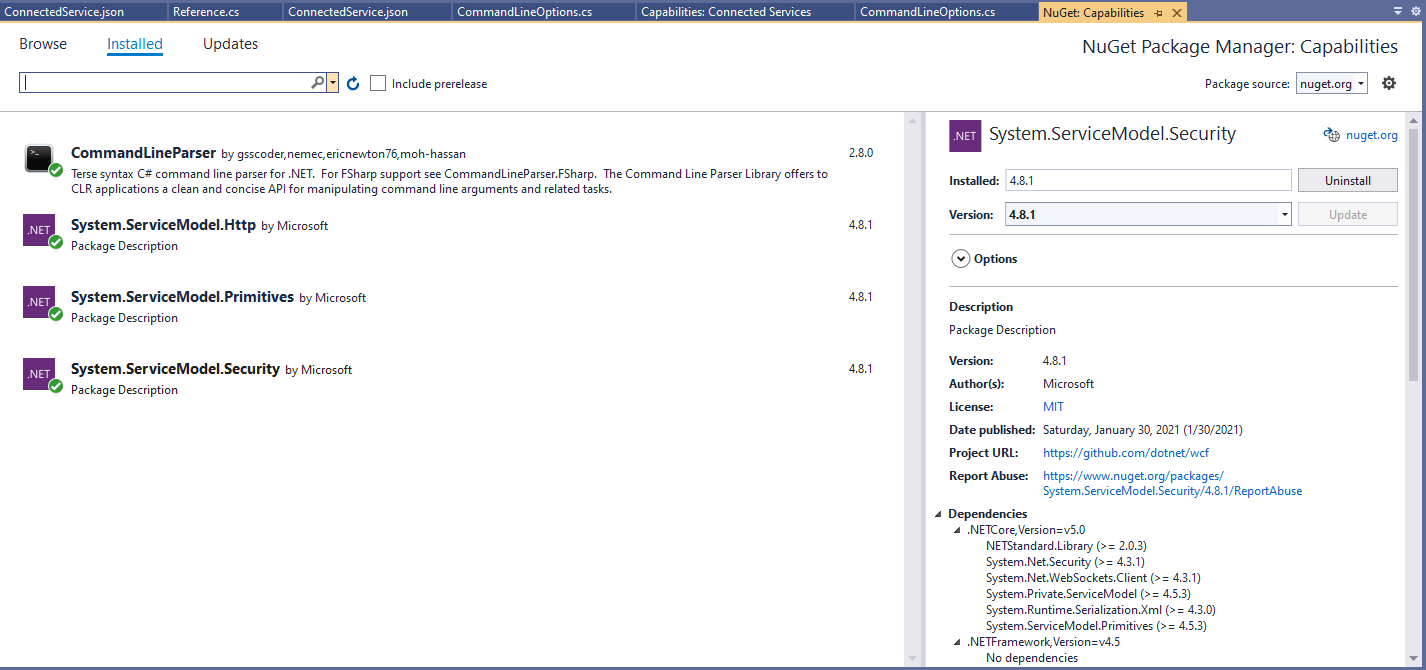This screenshot has width=1426, height=670.
Task: Click the System.ServiceModel.Primitives .NET icon
Action: (x=39, y=302)
